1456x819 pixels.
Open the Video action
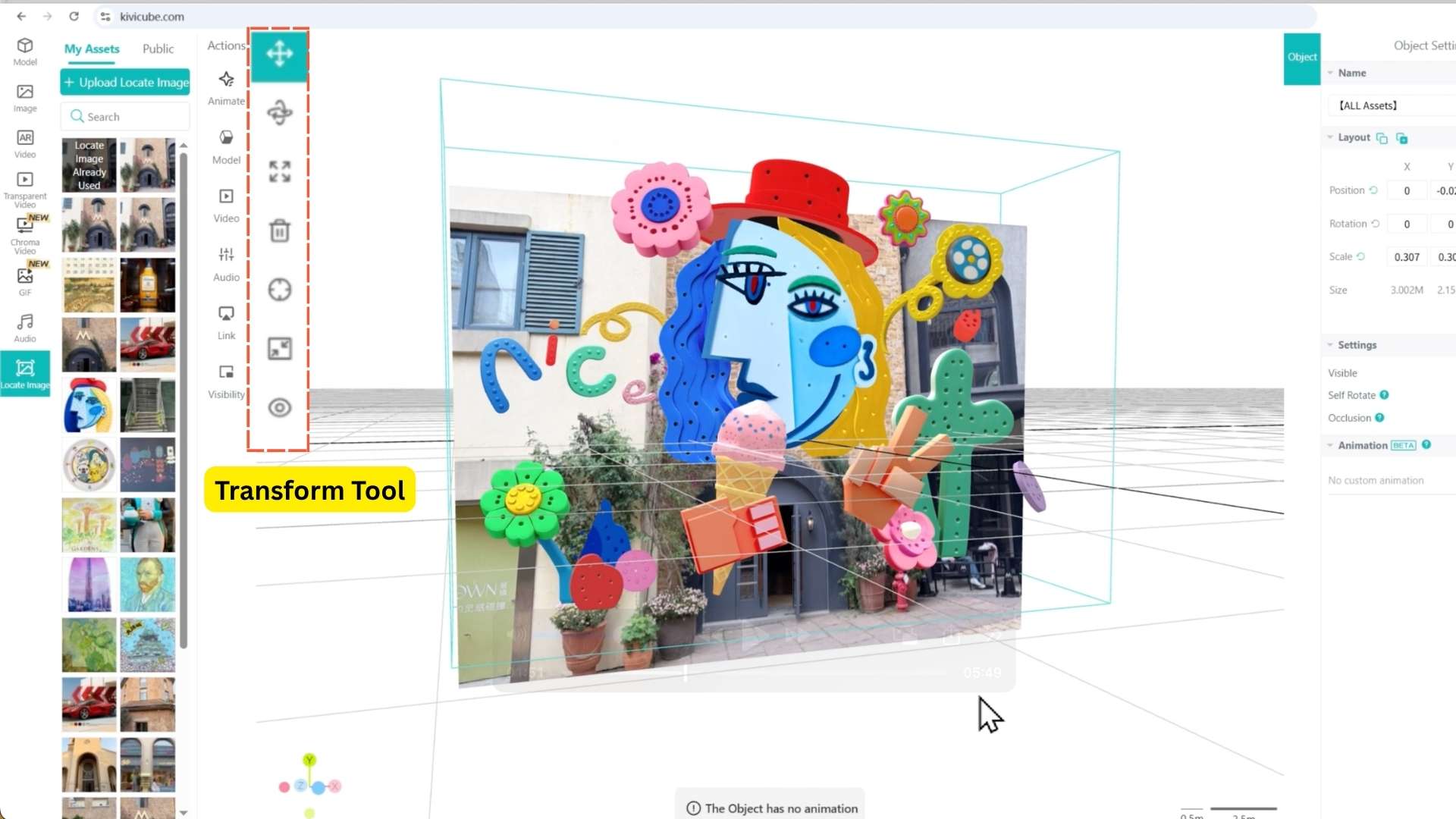coord(226,206)
